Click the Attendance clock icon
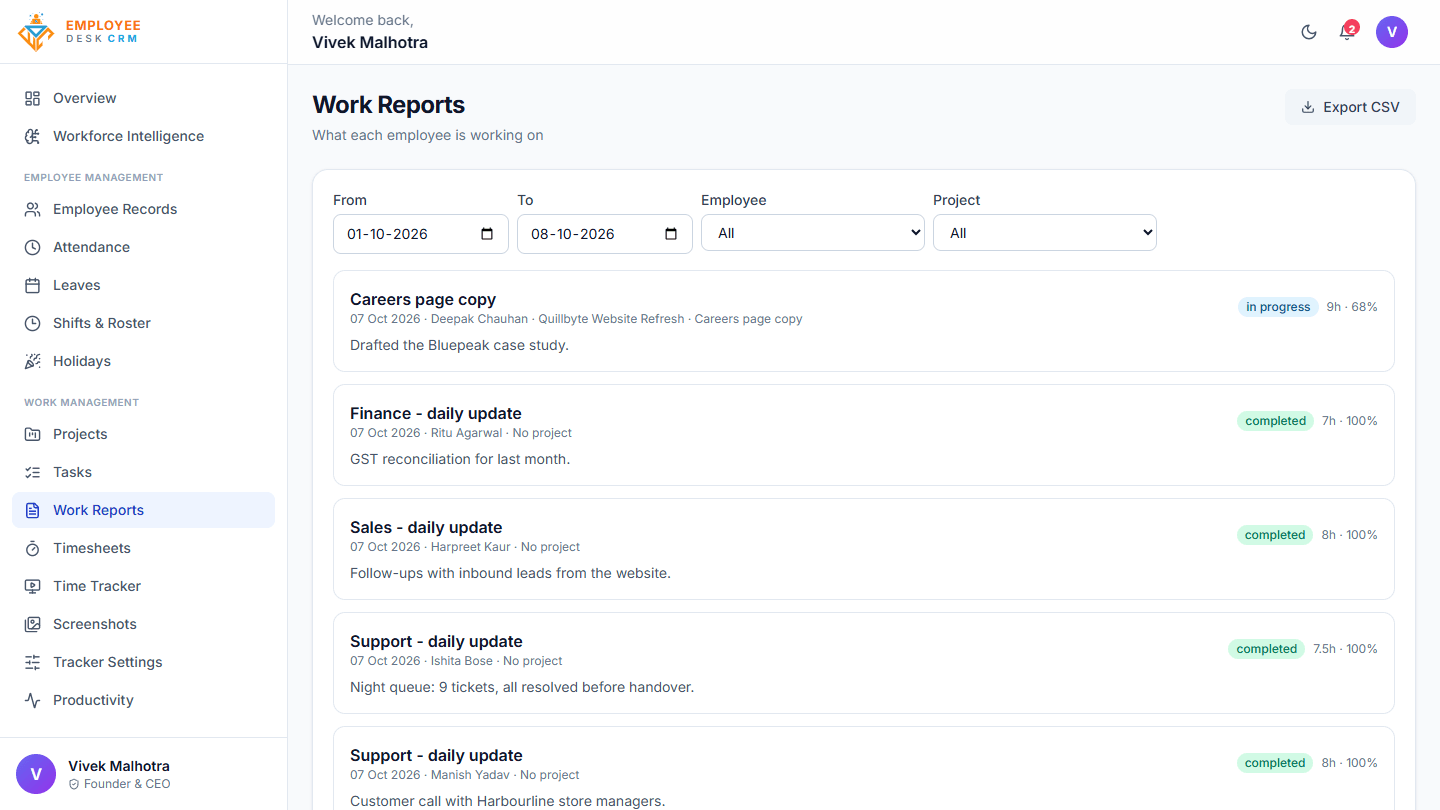 33,247
